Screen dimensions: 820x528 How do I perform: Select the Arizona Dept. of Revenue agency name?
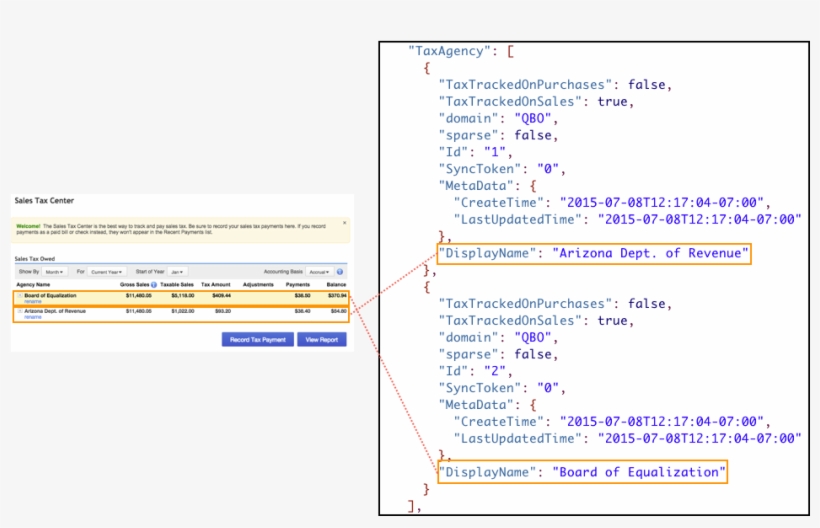pyautogui.click(x=55, y=311)
